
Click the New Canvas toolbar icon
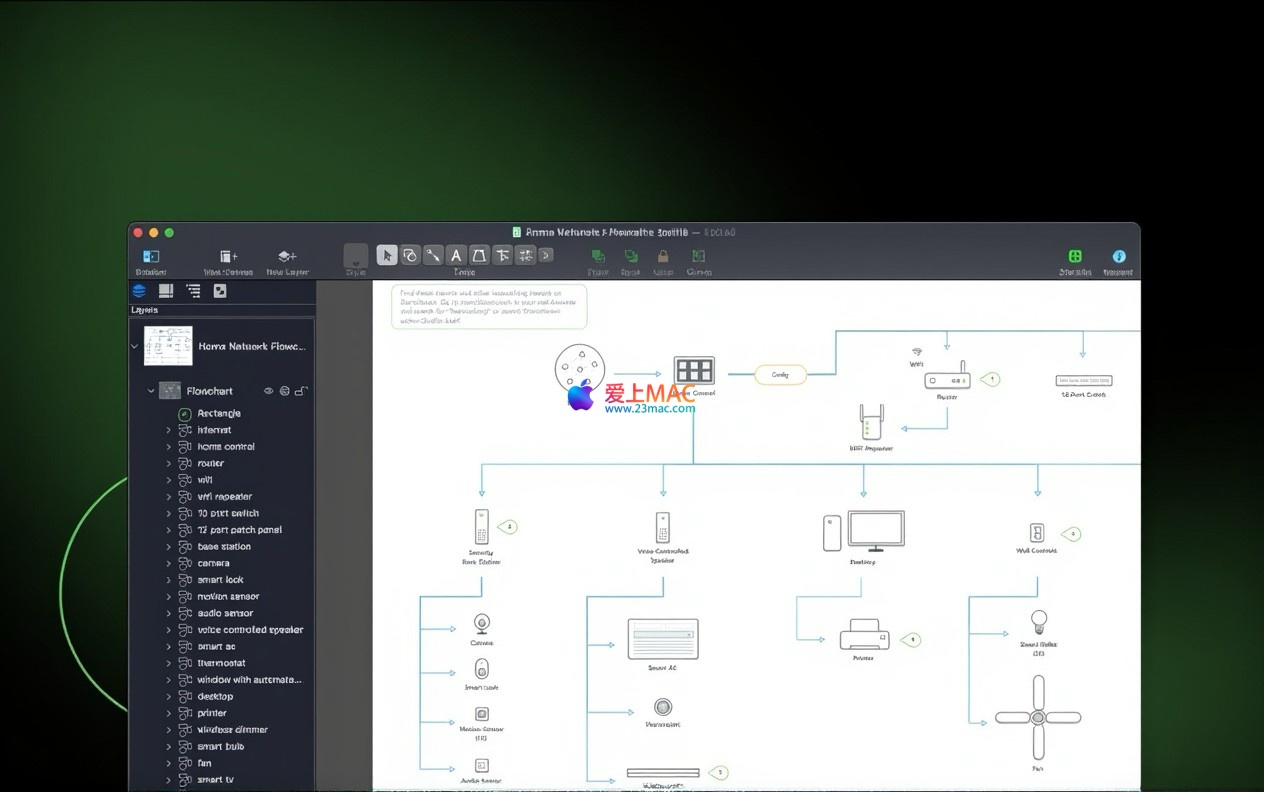(x=228, y=257)
